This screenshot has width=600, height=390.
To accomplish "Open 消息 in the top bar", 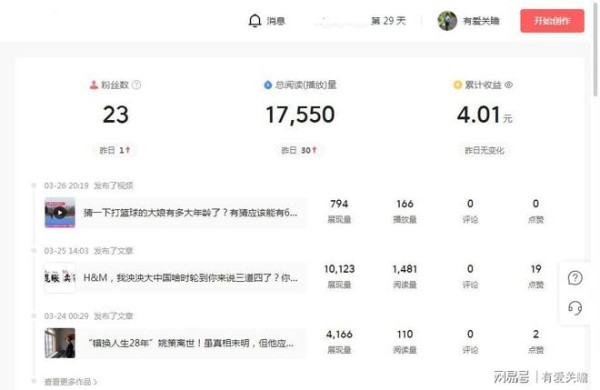I will point(276,21).
